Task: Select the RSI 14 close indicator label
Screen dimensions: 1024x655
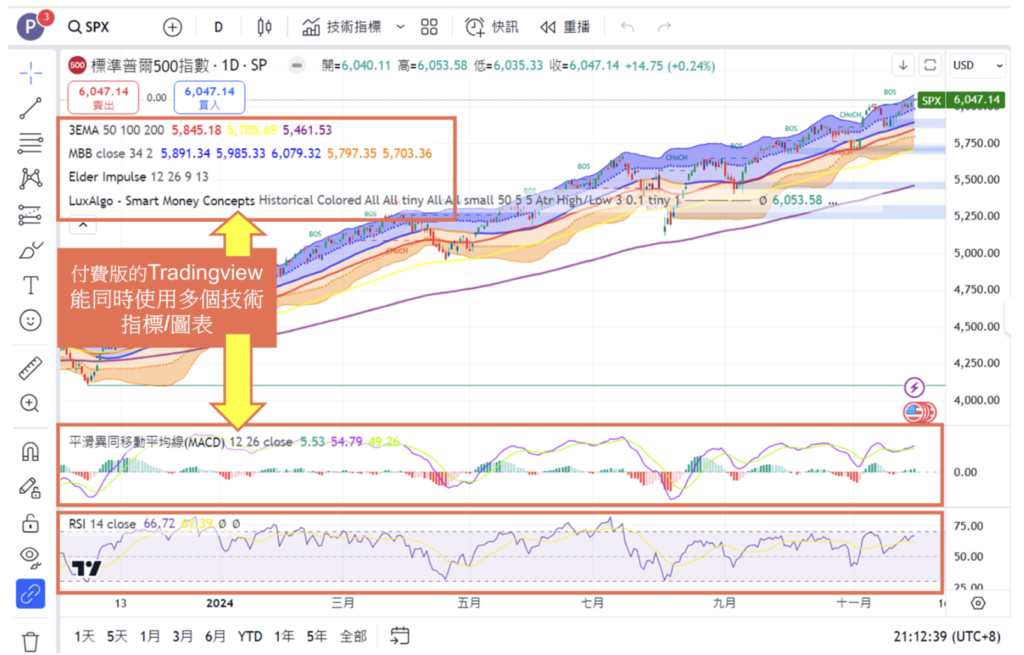Action: point(102,524)
